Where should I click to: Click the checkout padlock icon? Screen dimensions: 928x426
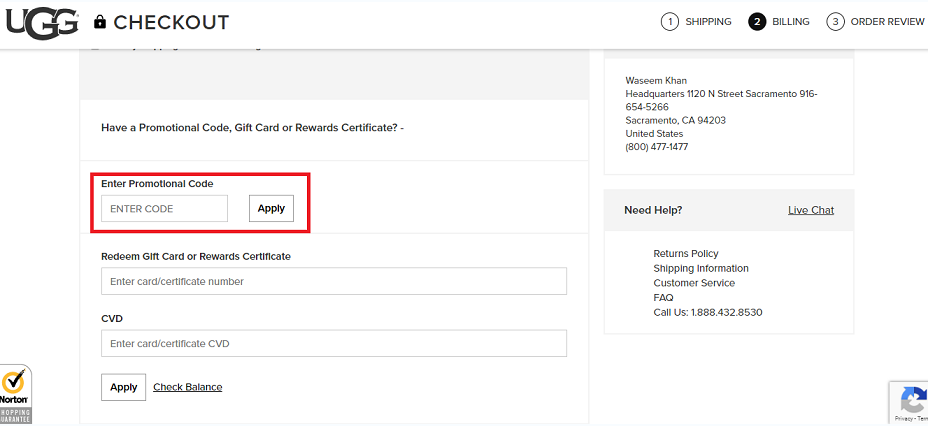point(100,22)
